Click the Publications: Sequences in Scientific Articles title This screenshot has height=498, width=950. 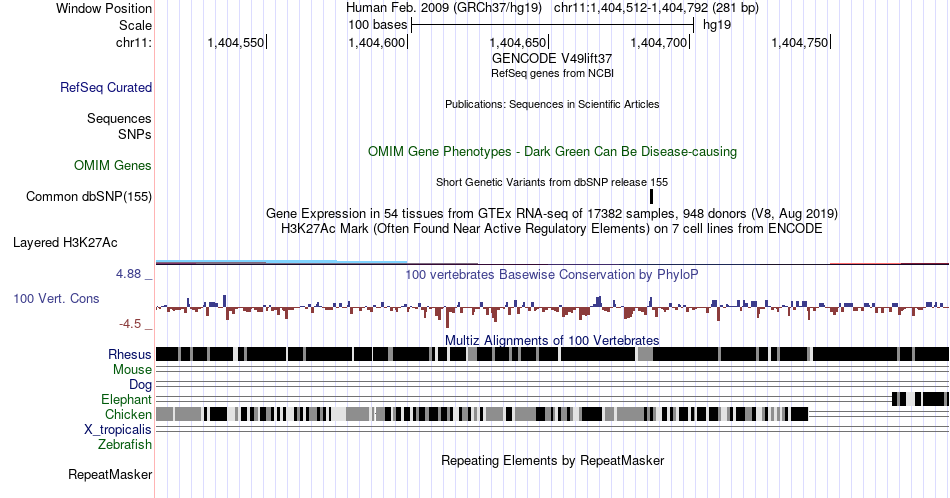click(x=552, y=104)
